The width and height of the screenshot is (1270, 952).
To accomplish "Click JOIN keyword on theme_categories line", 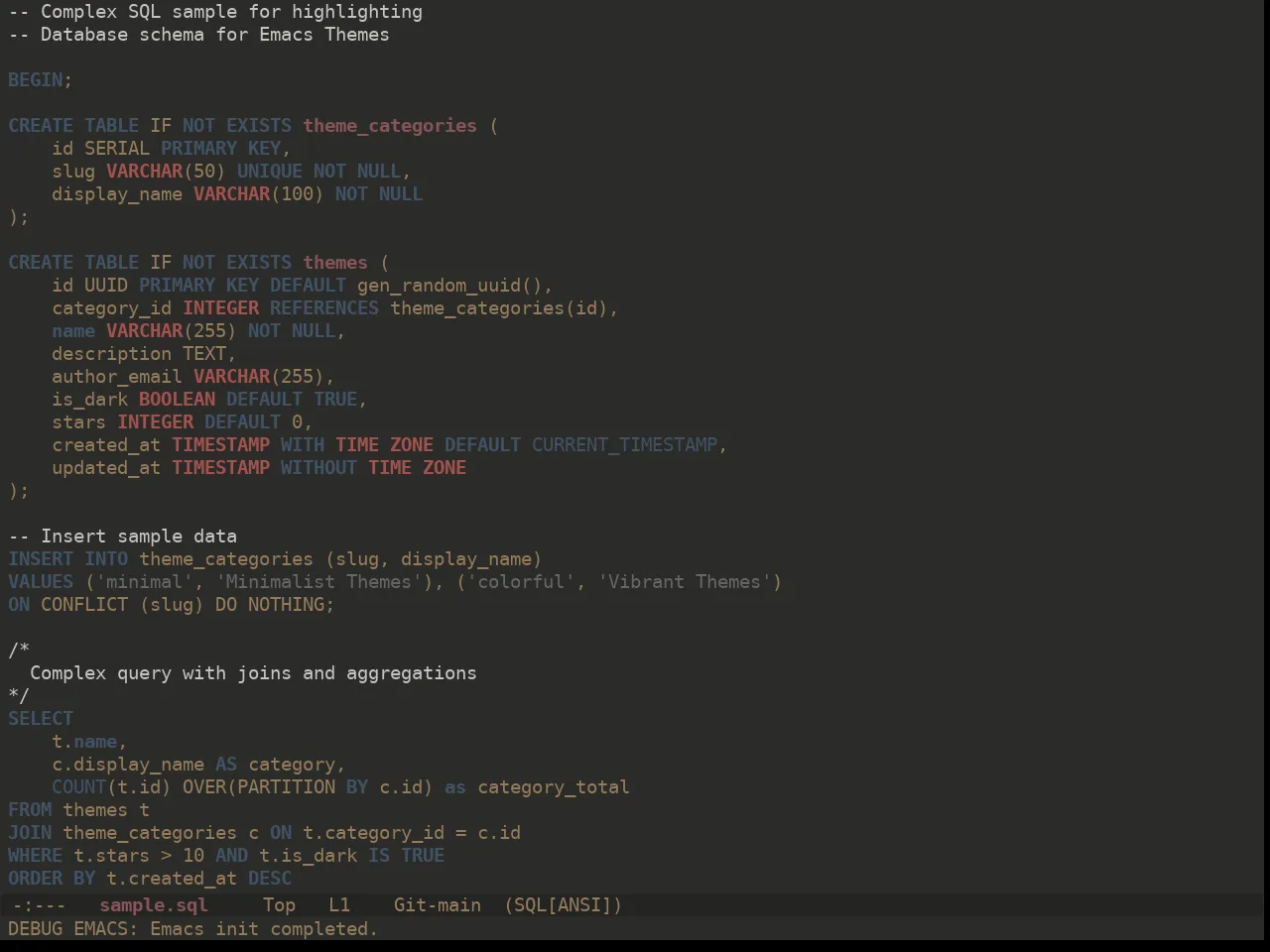I will 30,833.
